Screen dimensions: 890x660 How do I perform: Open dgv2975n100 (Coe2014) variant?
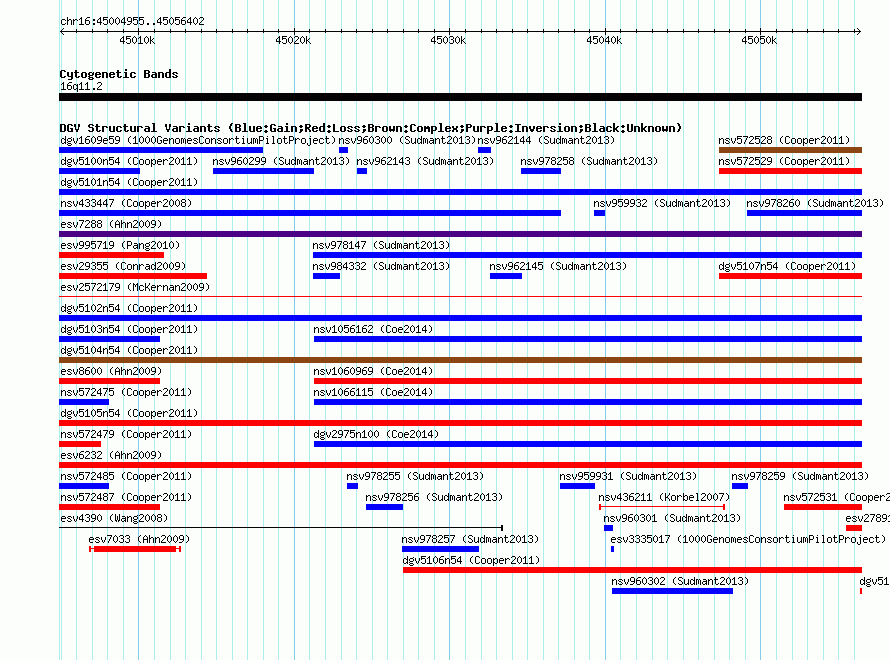(x=376, y=434)
